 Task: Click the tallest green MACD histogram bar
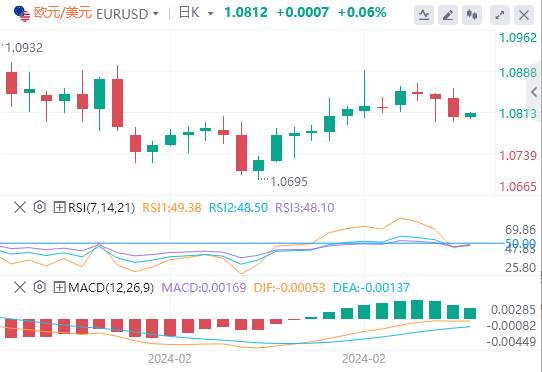[417, 309]
